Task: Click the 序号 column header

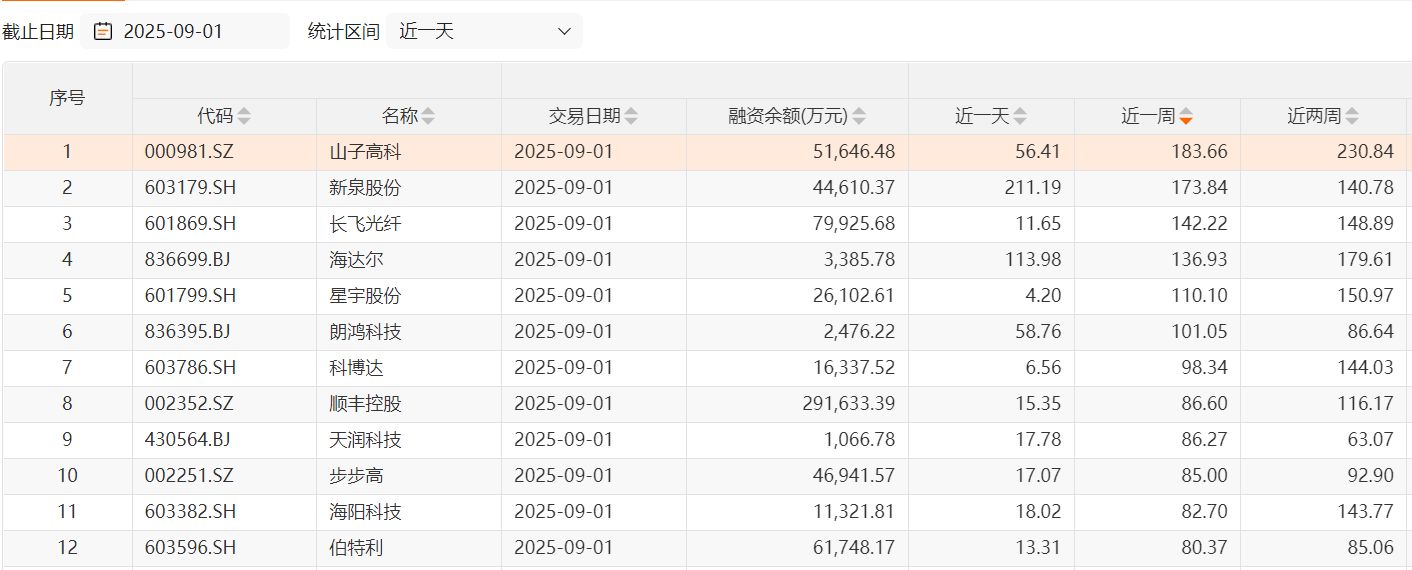Action: point(67,98)
